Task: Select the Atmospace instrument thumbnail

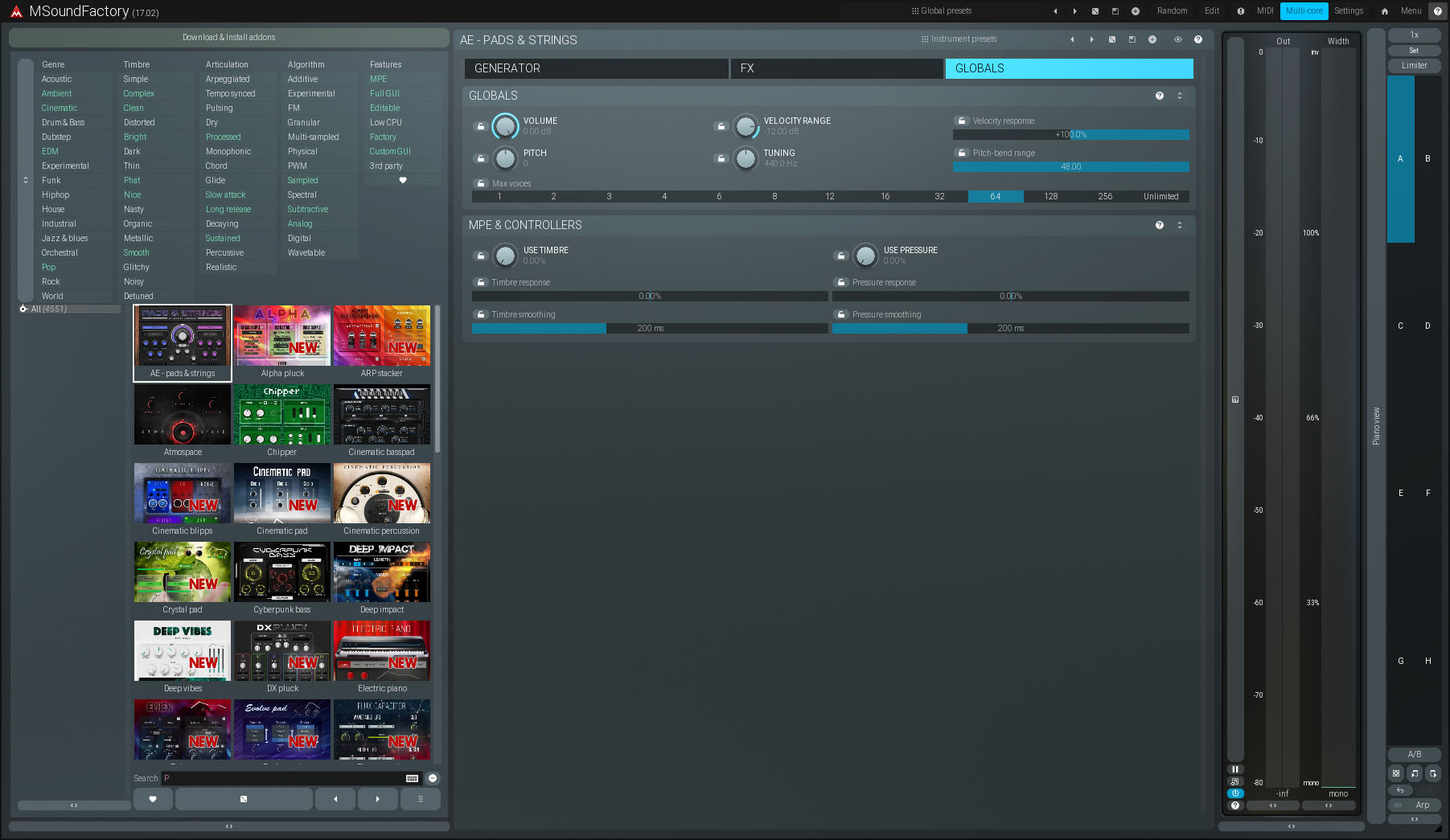Action: click(183, 415)
